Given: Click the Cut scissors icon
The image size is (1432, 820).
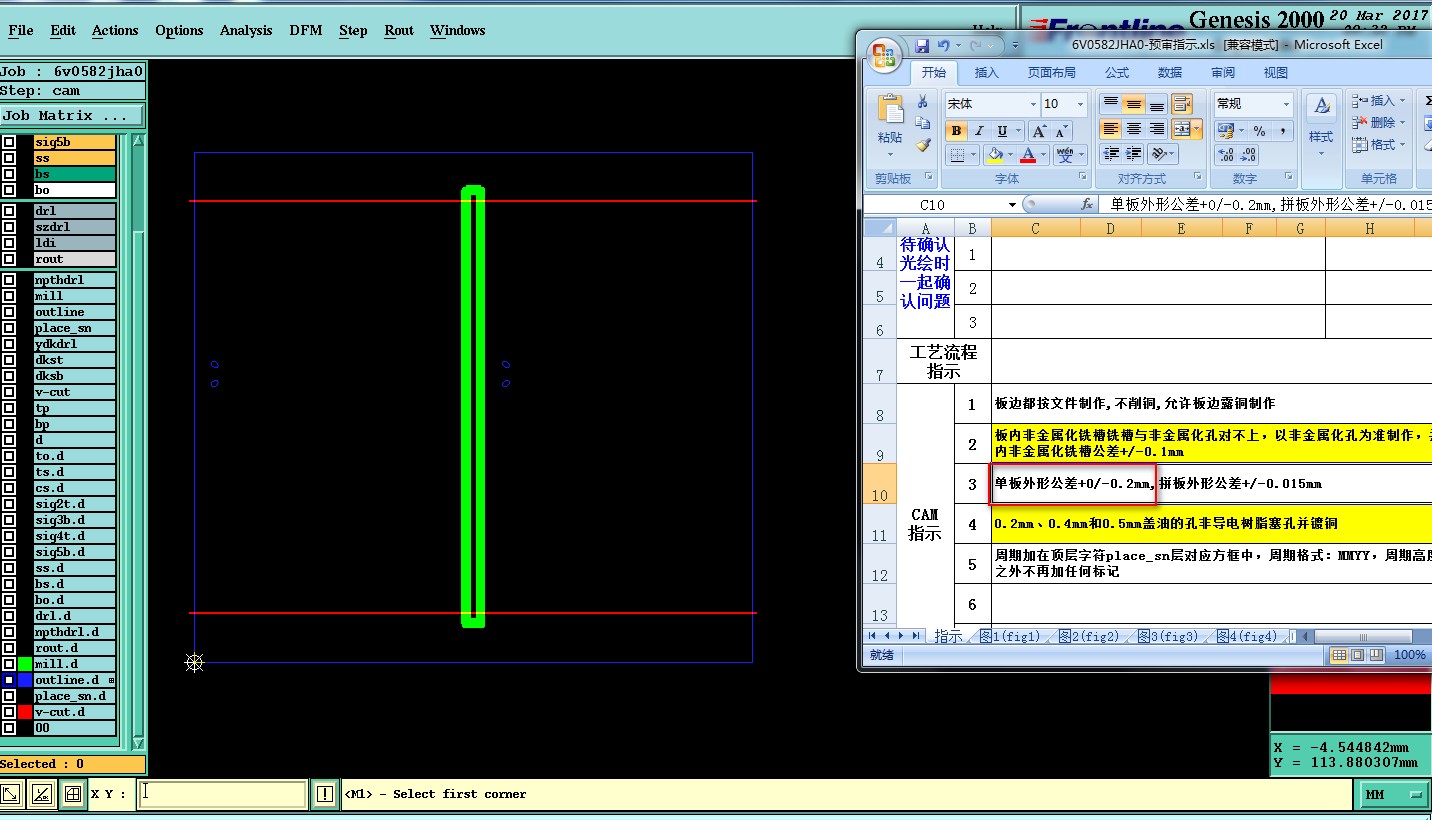Looking at the screenshot, I should tap(923, 102).
